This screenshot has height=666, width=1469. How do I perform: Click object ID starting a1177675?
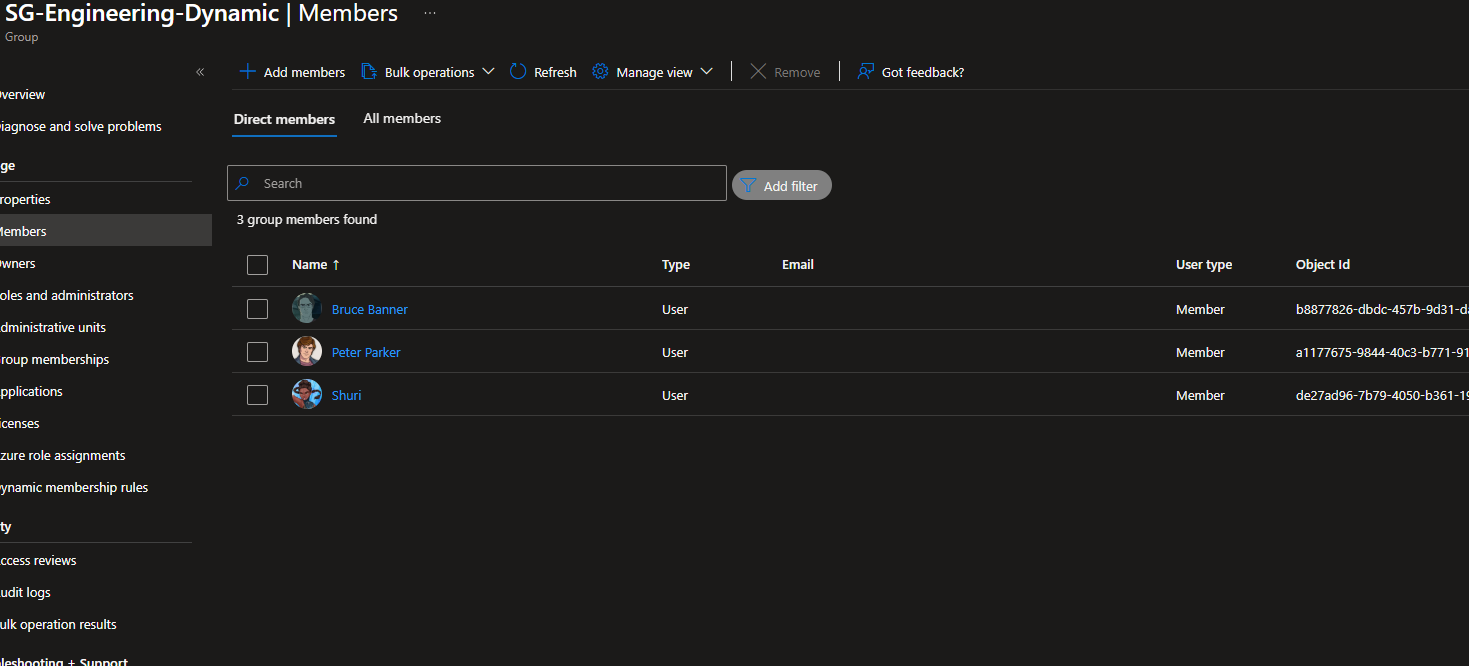1382,352
